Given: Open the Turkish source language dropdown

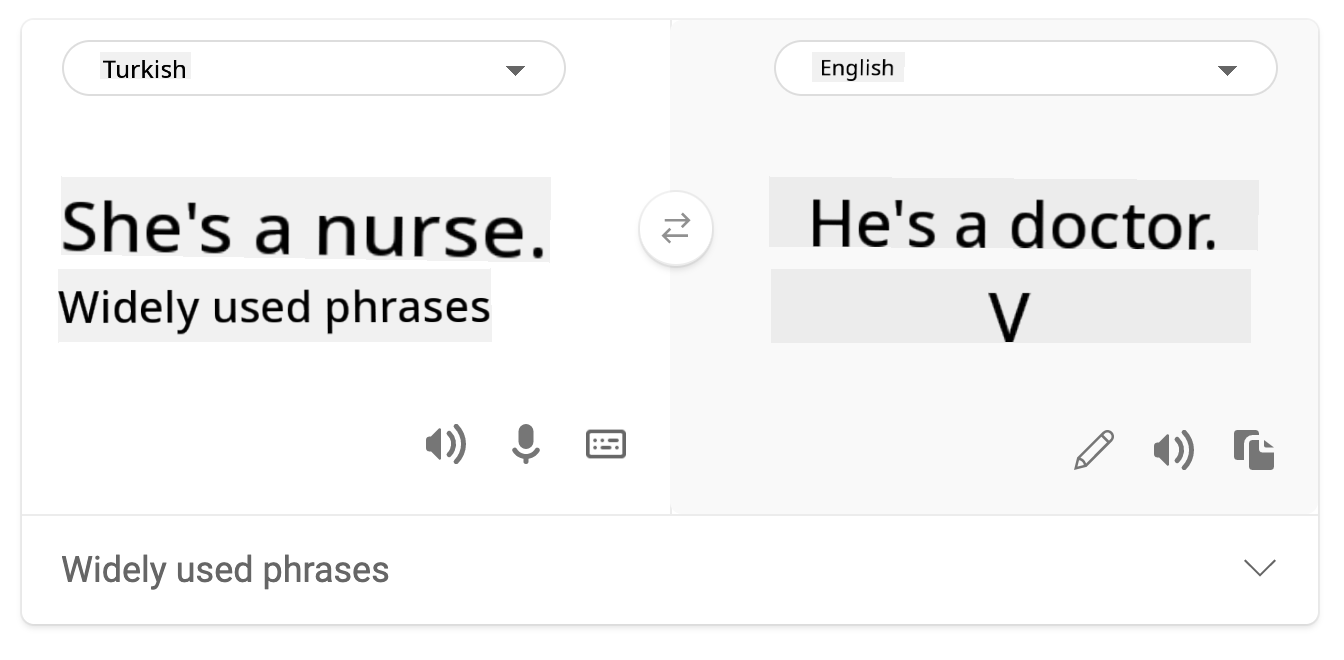Looking at the screenshot, I should [x=313, y=69].
